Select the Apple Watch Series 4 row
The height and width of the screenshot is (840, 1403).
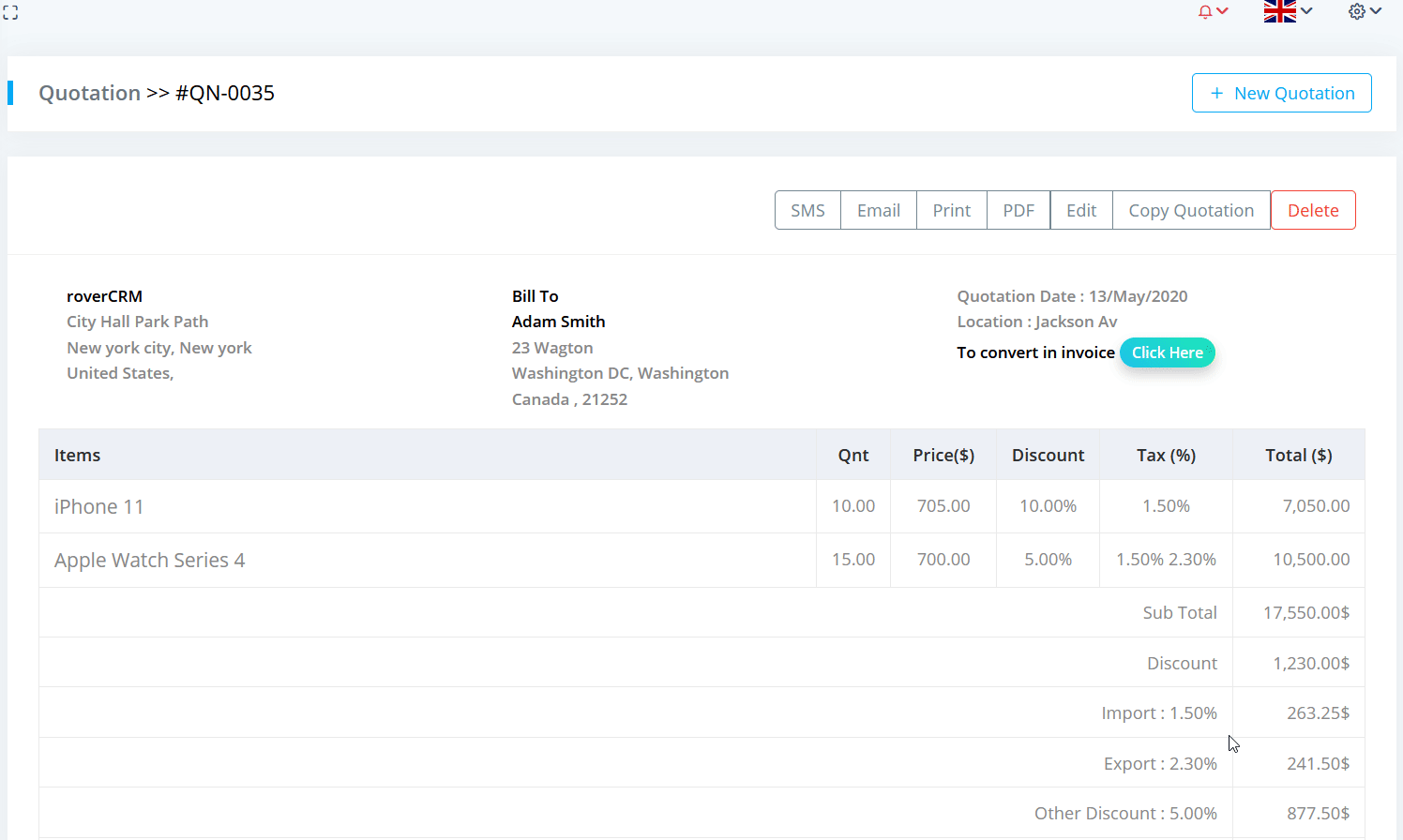(x=150, y=560)
